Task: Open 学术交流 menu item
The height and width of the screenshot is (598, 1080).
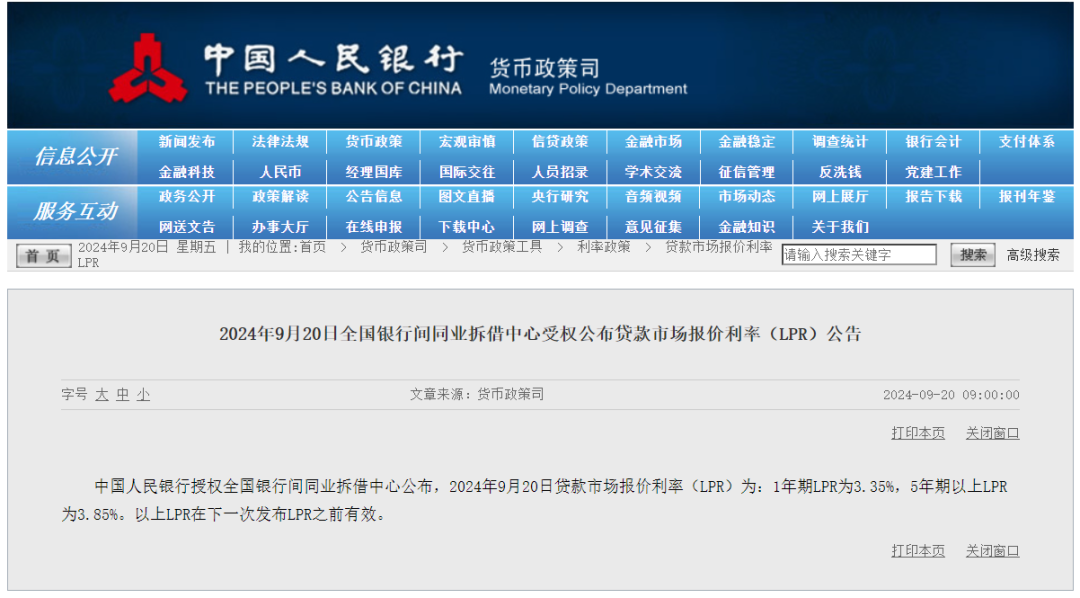Action: (653, 172)
